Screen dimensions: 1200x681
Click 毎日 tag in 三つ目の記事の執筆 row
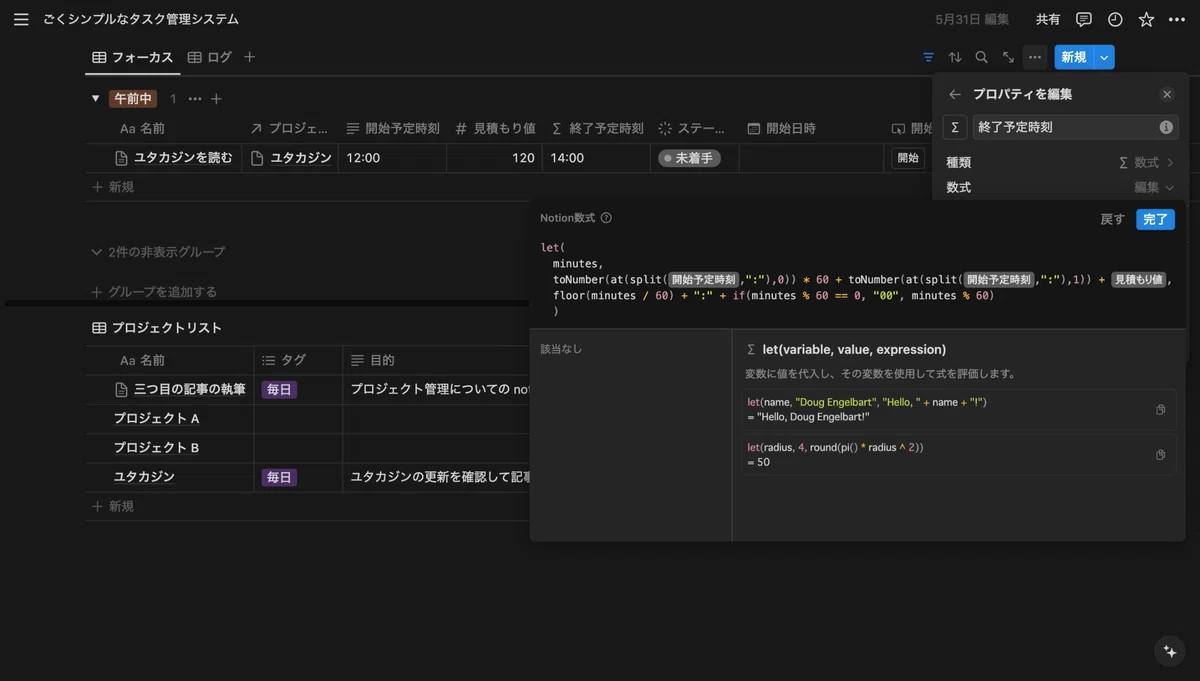279,389
